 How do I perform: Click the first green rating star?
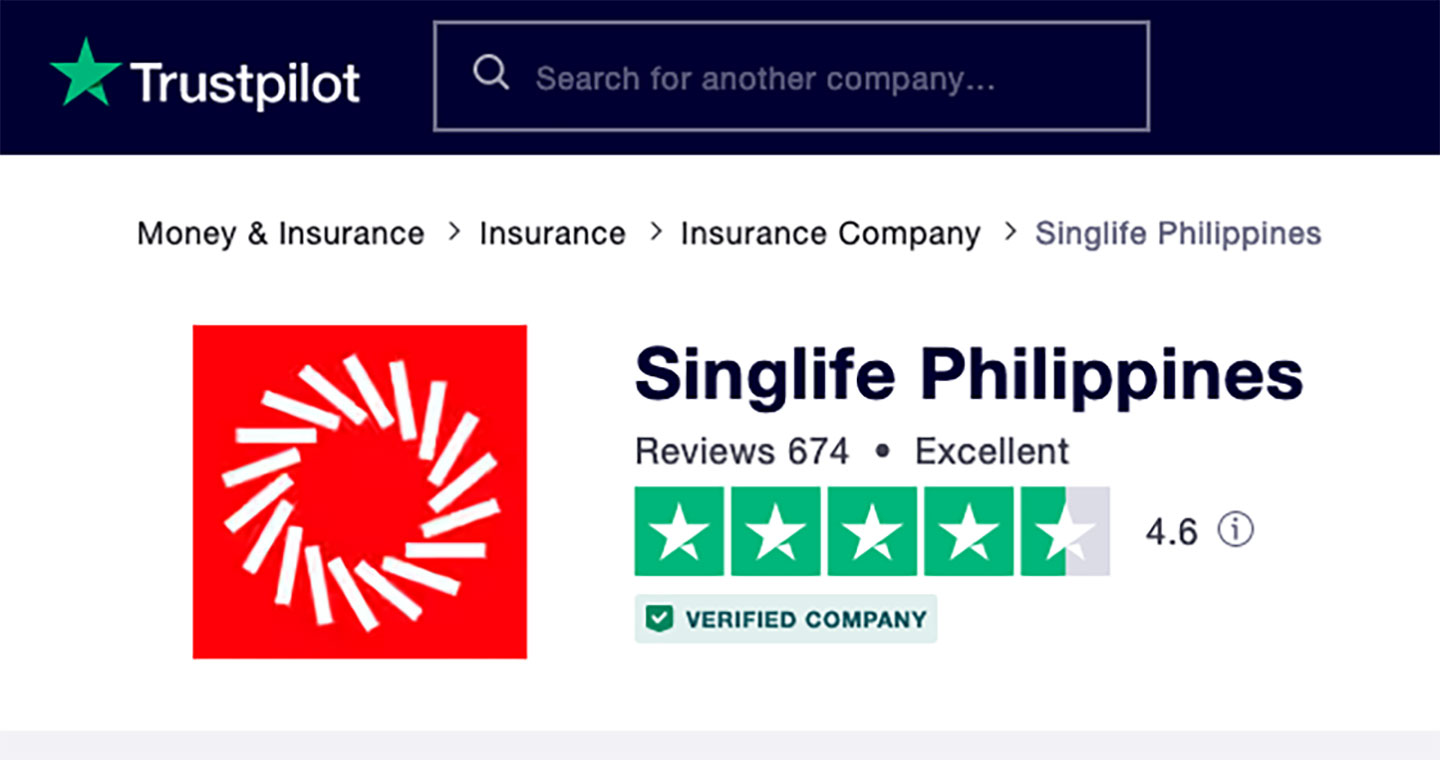[679, 531]
